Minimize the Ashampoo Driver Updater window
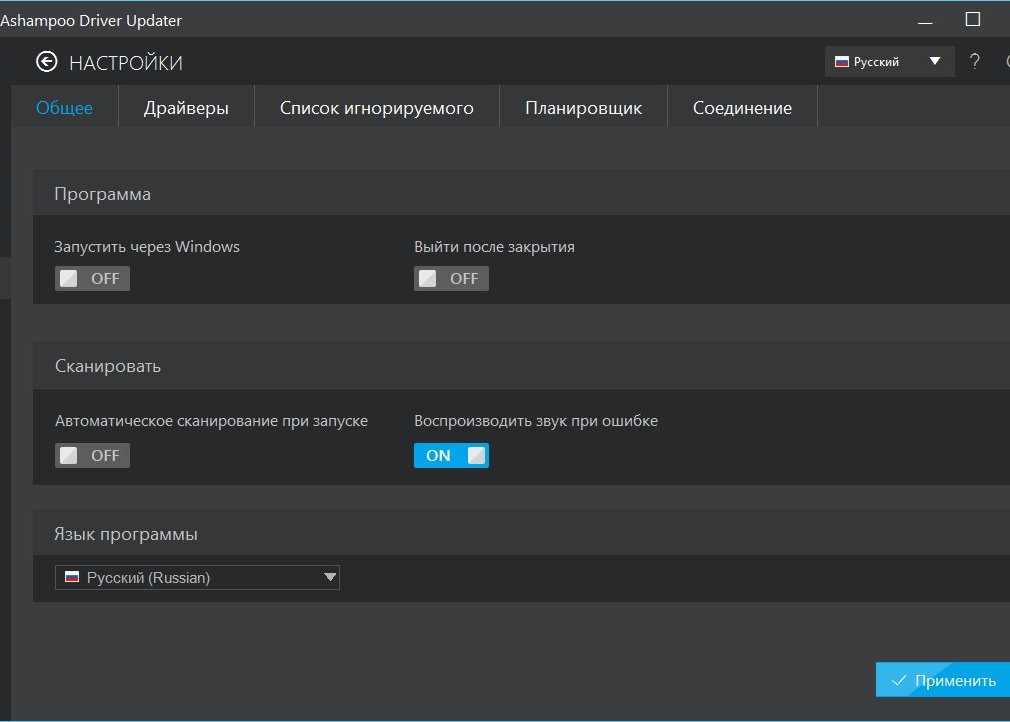 click(925, 21)
